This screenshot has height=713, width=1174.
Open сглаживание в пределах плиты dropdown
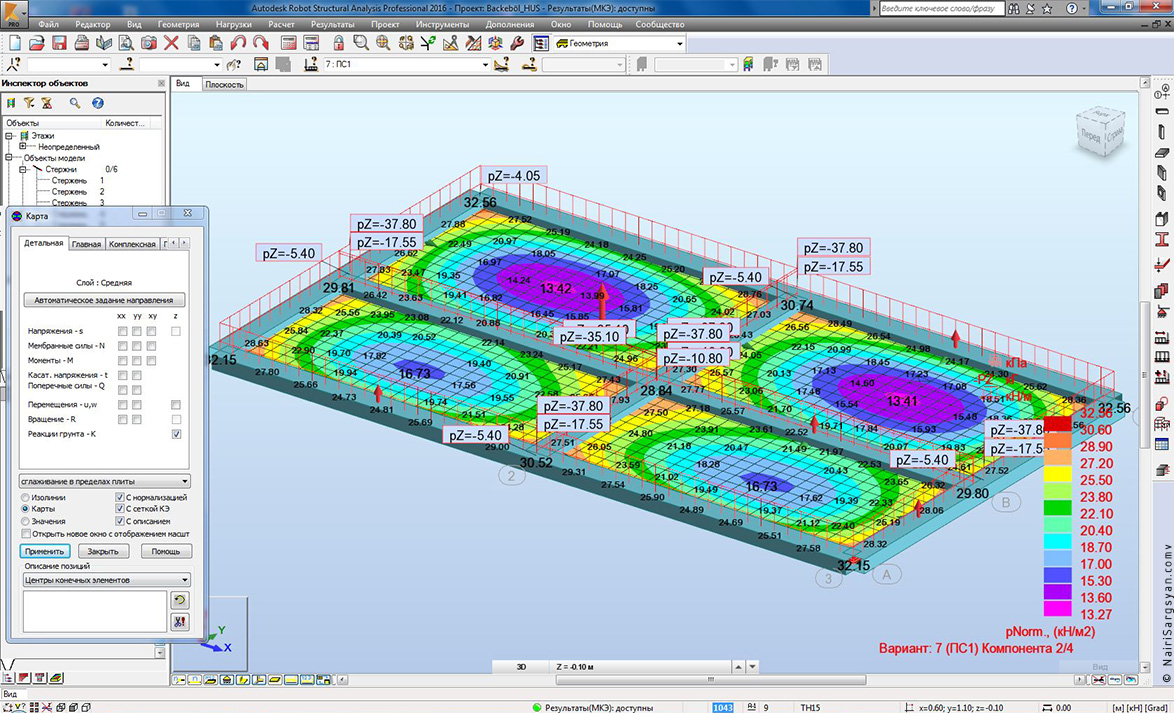[104, 481]
